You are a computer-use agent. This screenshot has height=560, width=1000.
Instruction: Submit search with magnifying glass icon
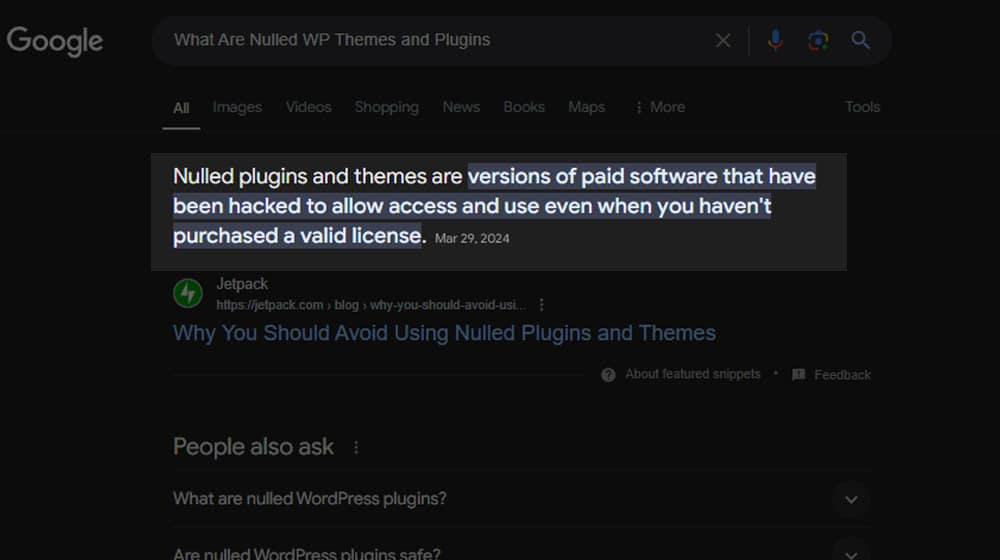pos(860,40)
